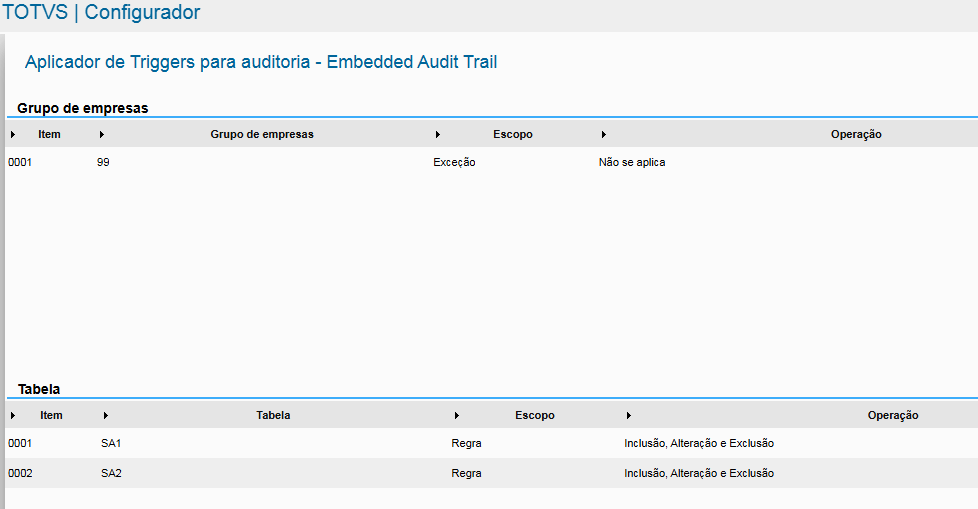Click item 0002 in Tabela grid
The width and height of the screenshot is (978, 509).
click(20, 473)
